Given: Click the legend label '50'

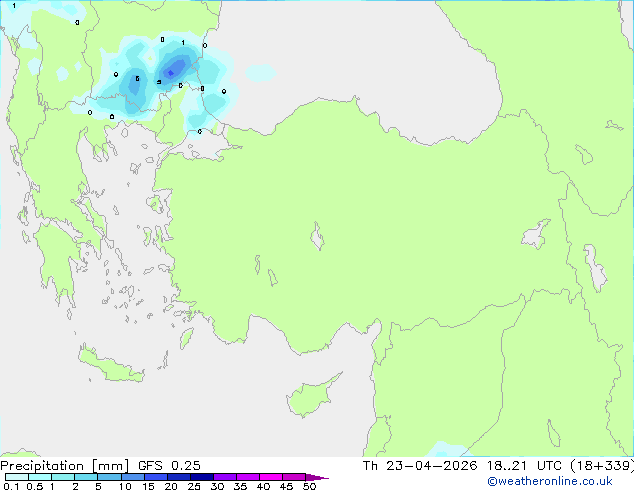Looking at the screenshot, I should pos(309,486).
